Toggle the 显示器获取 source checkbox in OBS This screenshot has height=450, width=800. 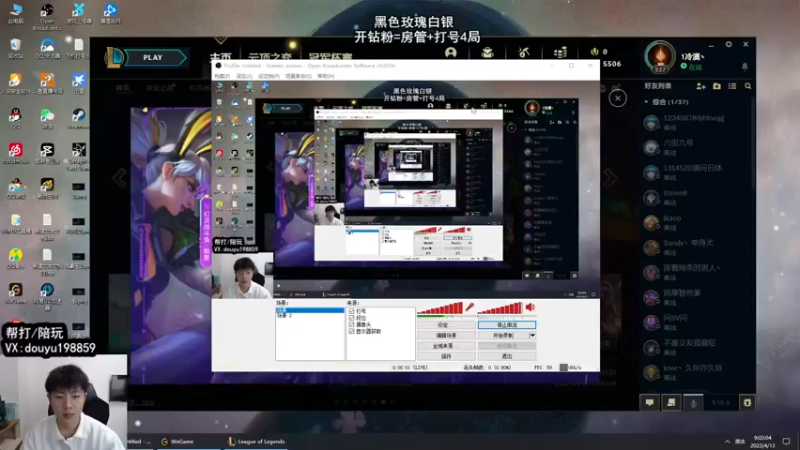[352, 331]
